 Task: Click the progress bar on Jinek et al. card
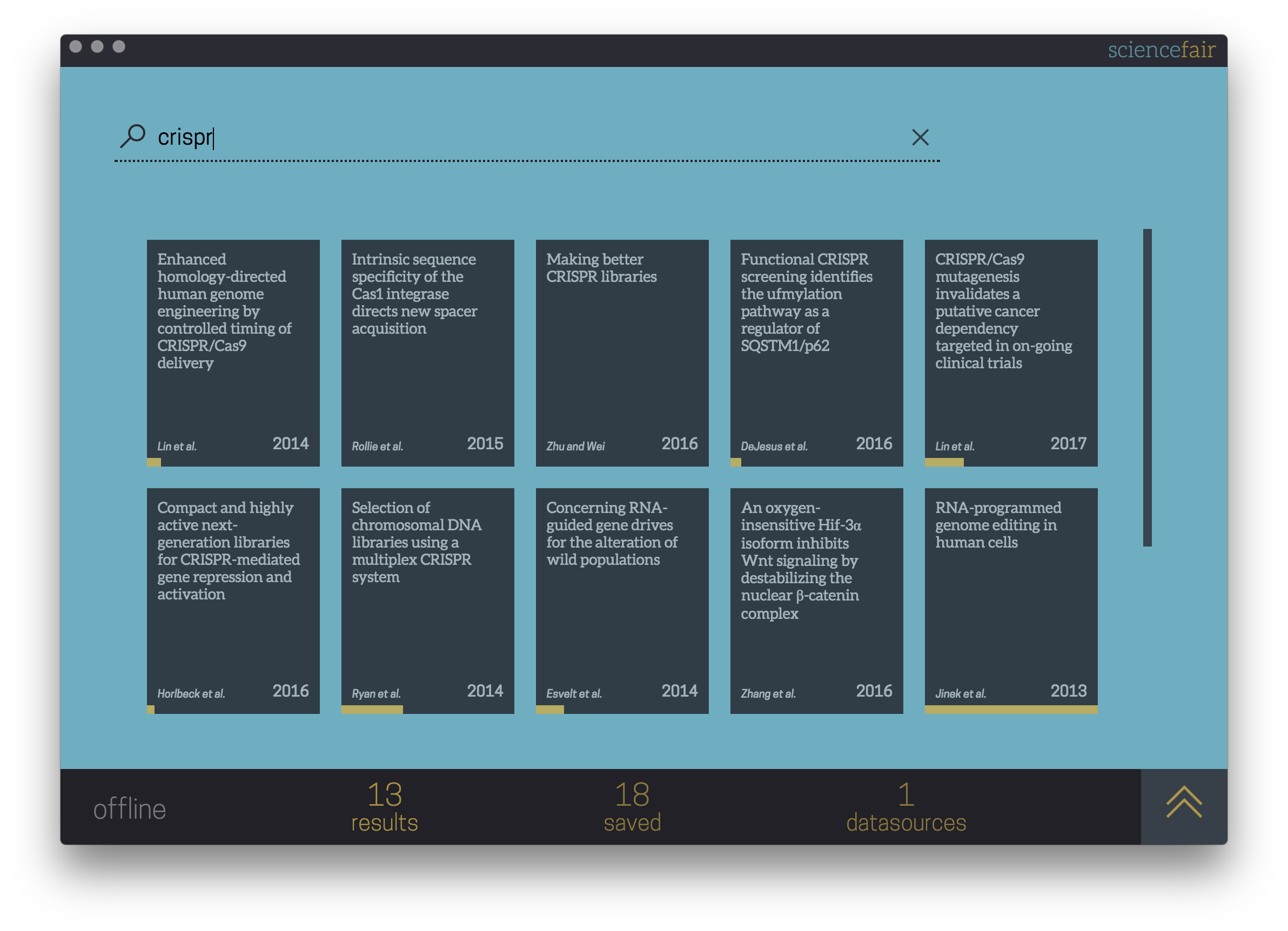pos(1010,709)
